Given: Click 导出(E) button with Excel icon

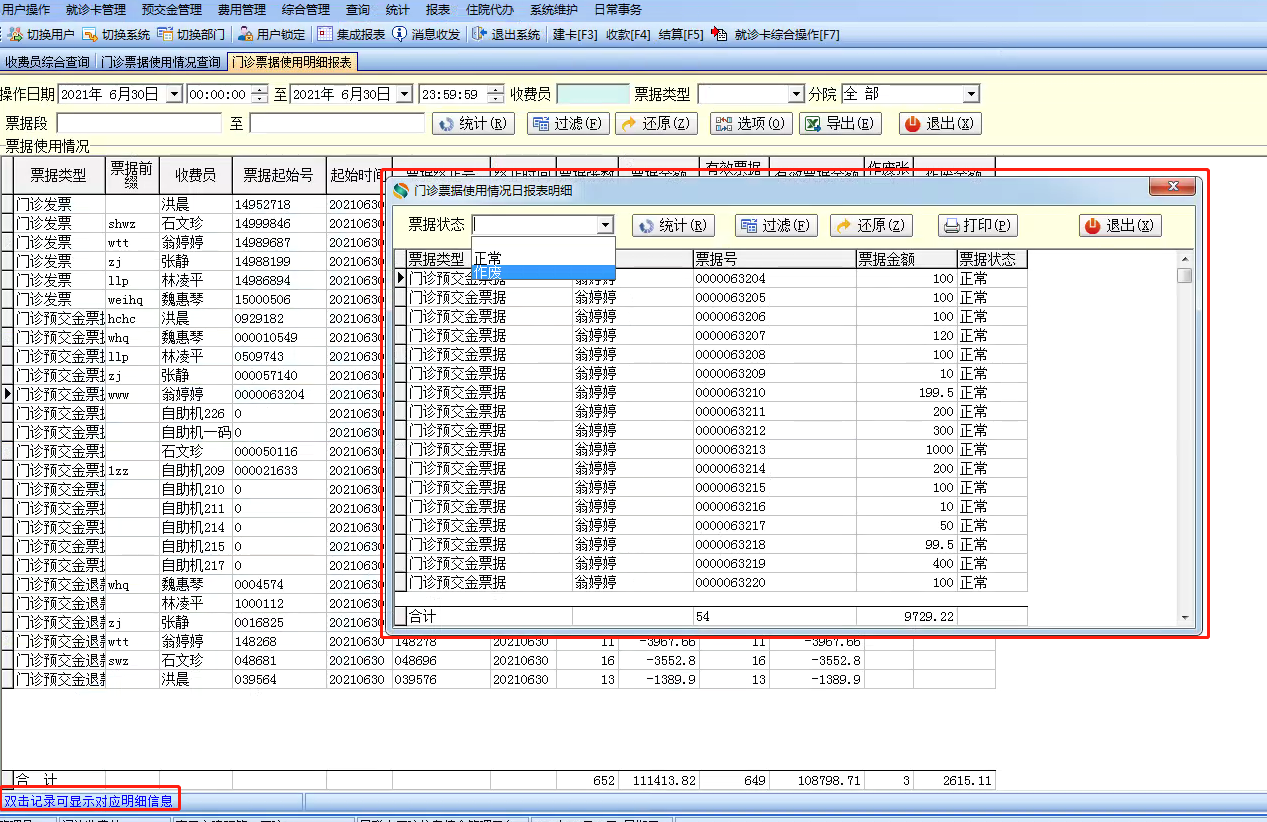Looking at the screenshot, I should (840, 124).
